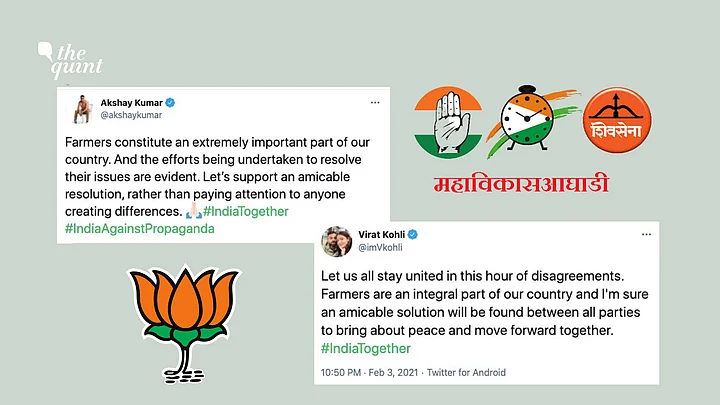Open more options on Virat Kohli's tweet
Image resolution: width=720 pixels, height=405 pixels.
[646, 234]
